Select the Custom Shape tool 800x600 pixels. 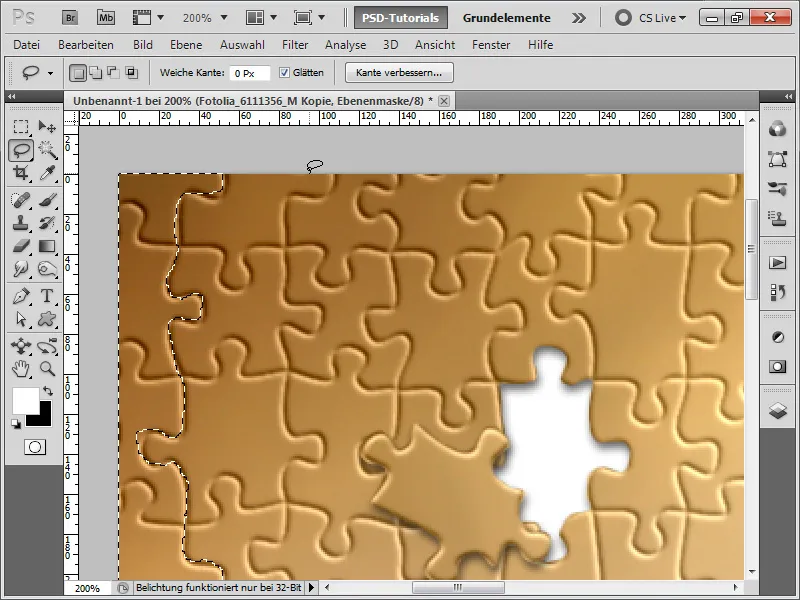(x=47, y=319)
